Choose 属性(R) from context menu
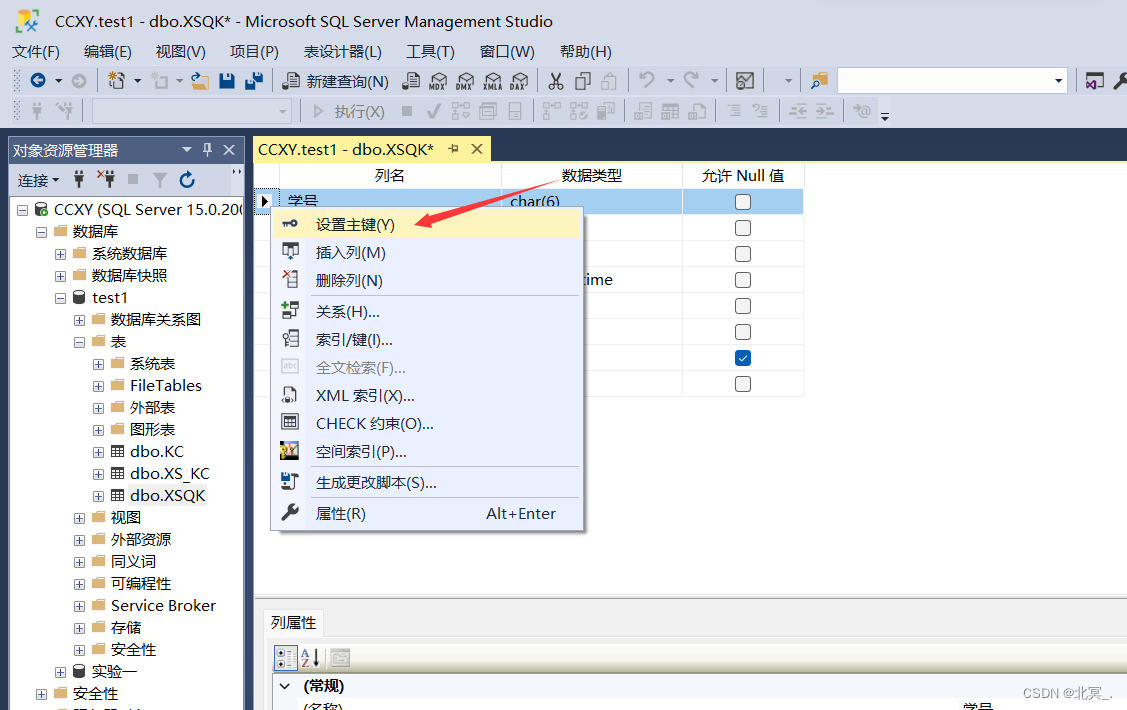The image size is (1127, 710). point(427,513)
